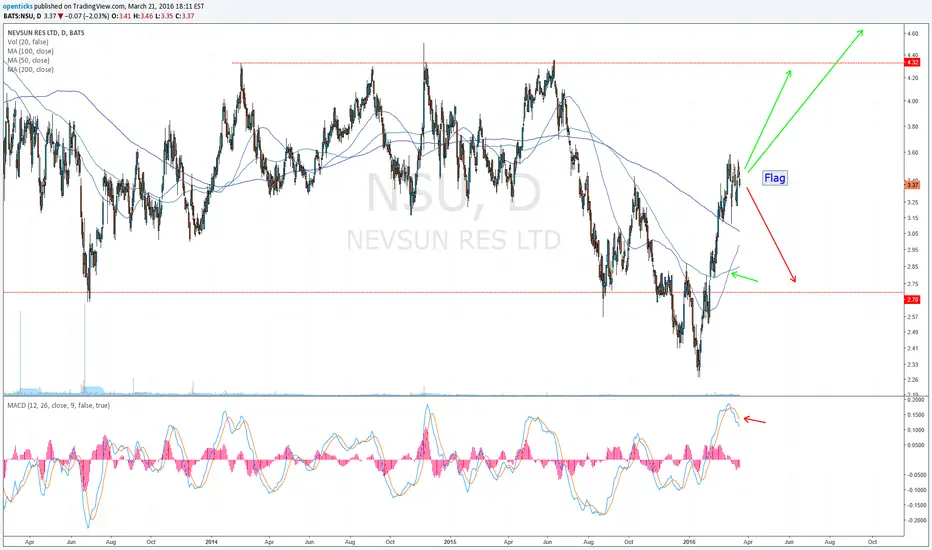Click the 2015 label on time axis
The image size is (932, 550).
(450, 542)
